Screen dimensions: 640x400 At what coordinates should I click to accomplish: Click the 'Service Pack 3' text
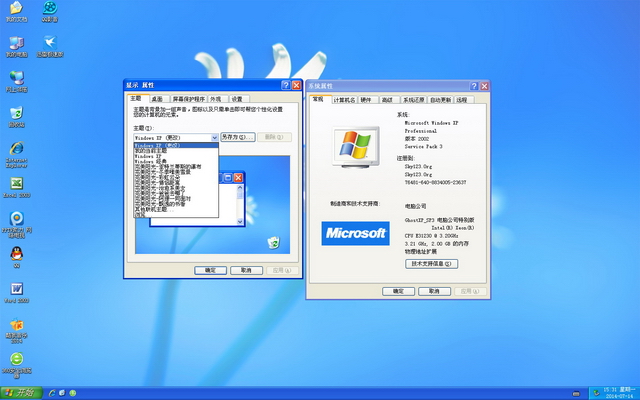click(424, 147)
